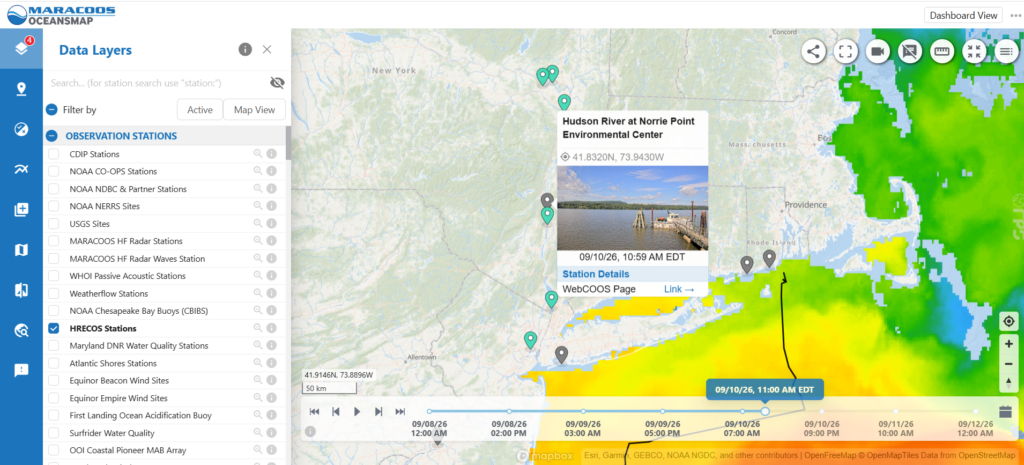Check the Weatherflow Stations checkbox
Viewport: 1024px width, 465px height.
tap(54, 293)
